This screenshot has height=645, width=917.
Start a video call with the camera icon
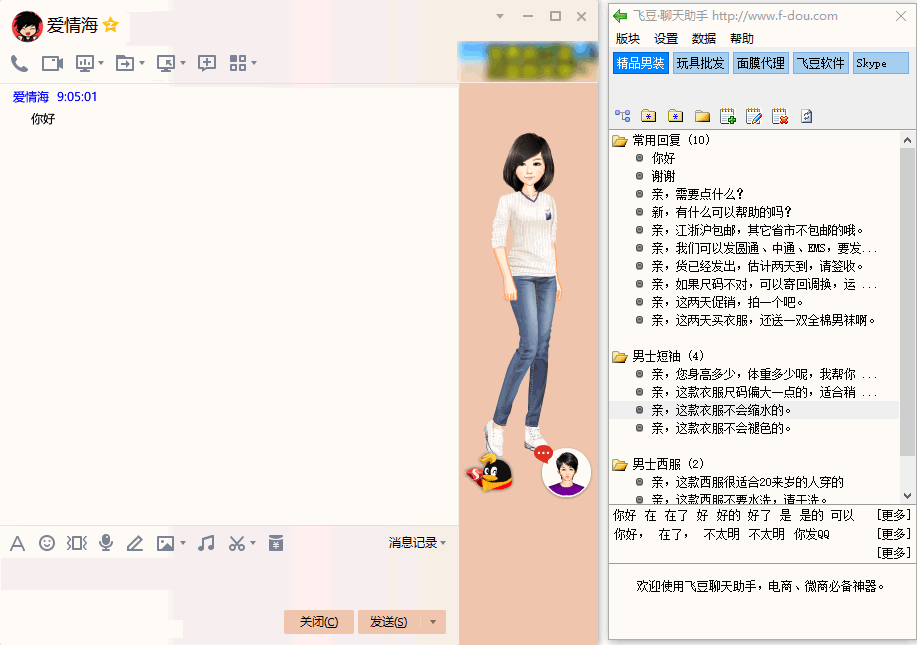(52, 63)
